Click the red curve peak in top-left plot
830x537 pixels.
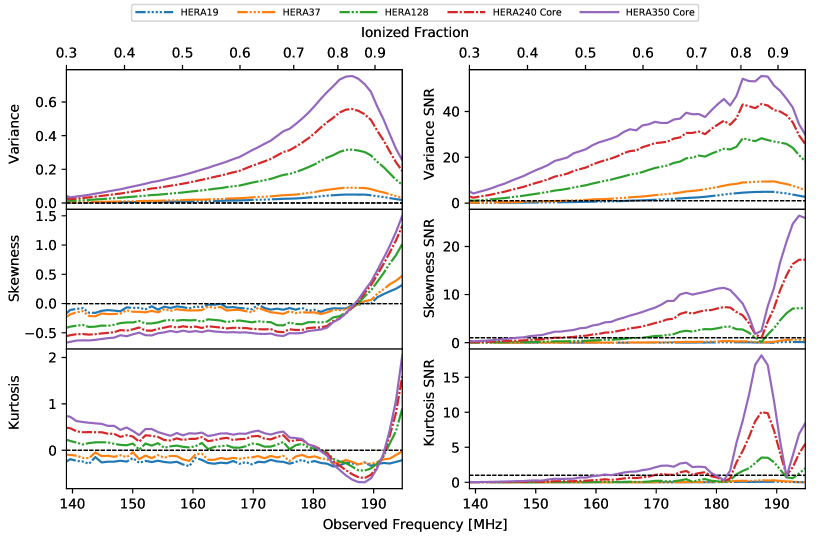pyautogui.click(x=349, y=109)
